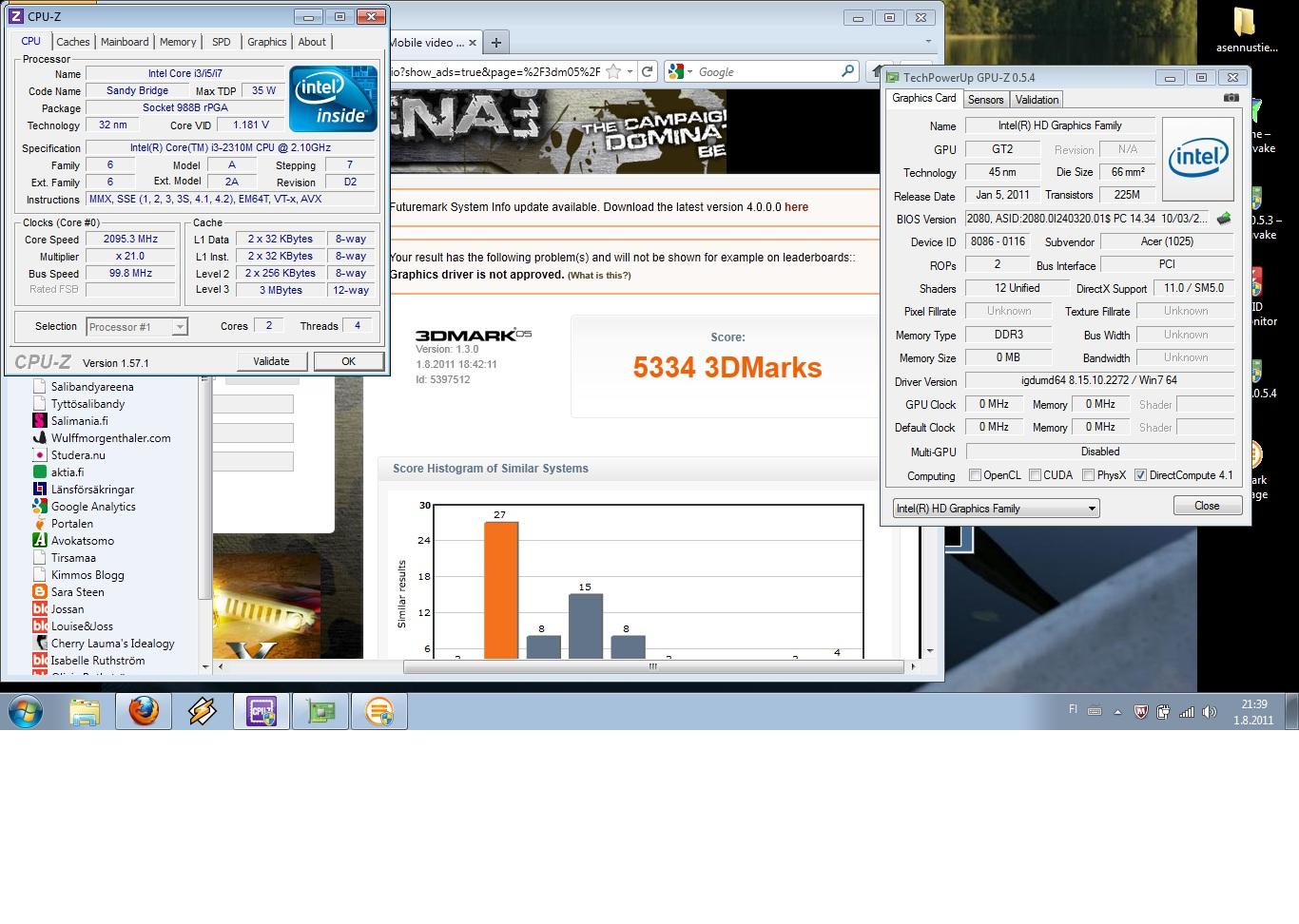Bookmark this page with the star icon

pos(614,72)
